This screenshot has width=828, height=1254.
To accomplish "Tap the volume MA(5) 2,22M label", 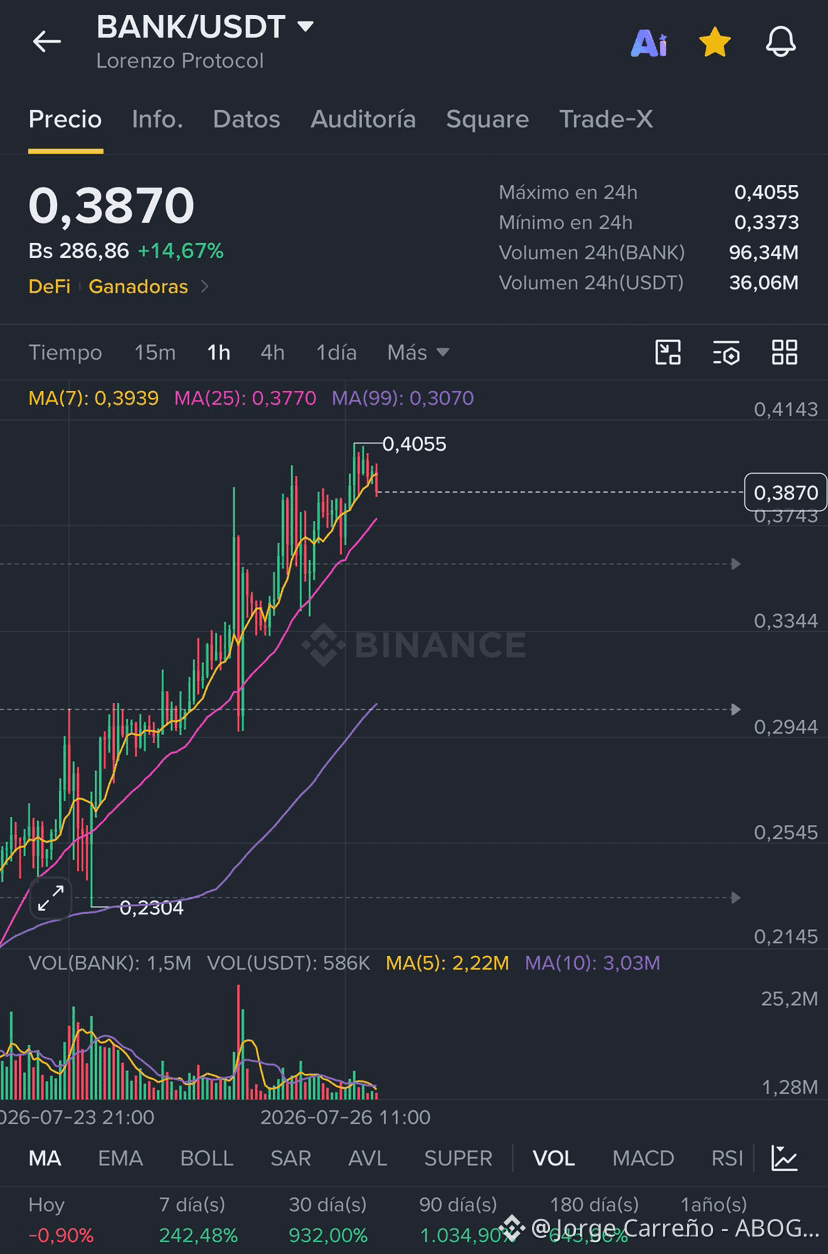I will [447, 963].
